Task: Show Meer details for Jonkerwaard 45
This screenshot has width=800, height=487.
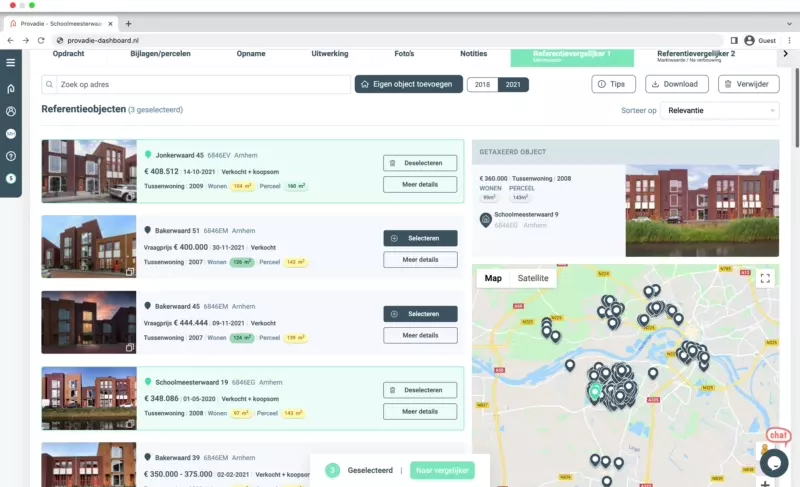Action: pos(420,185)
